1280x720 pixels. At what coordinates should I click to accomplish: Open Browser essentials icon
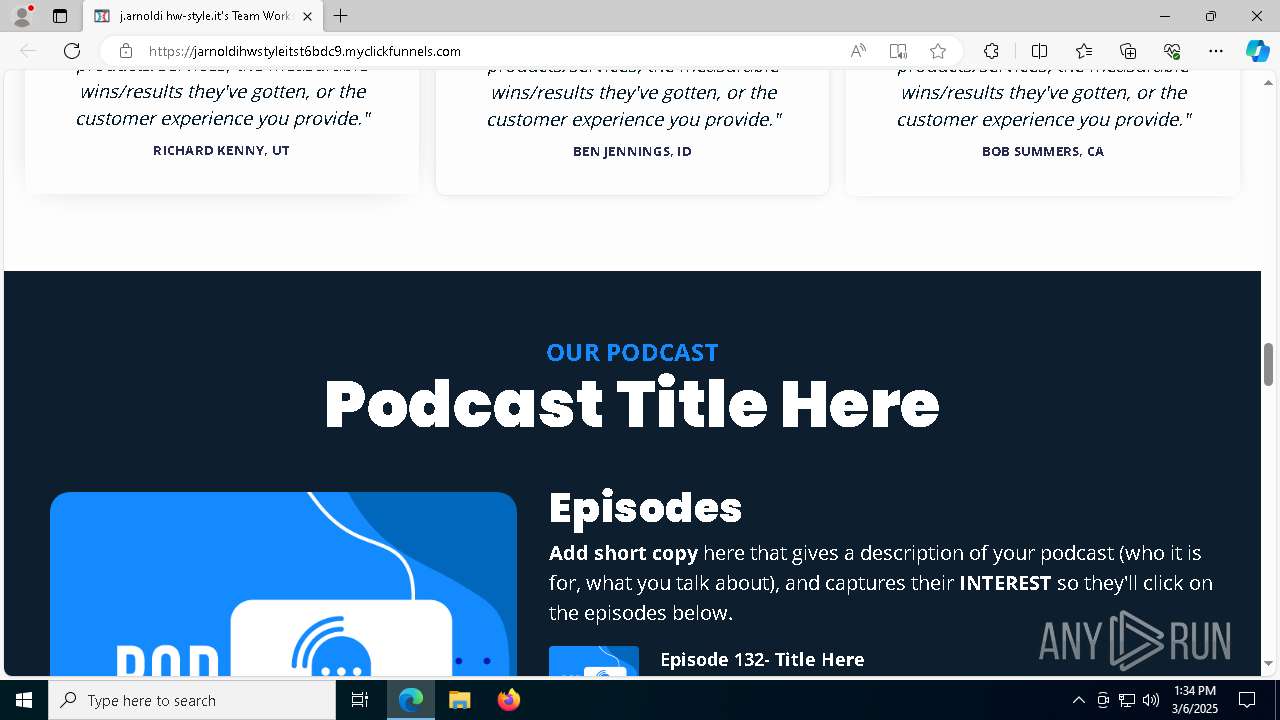coord(1172,51)
